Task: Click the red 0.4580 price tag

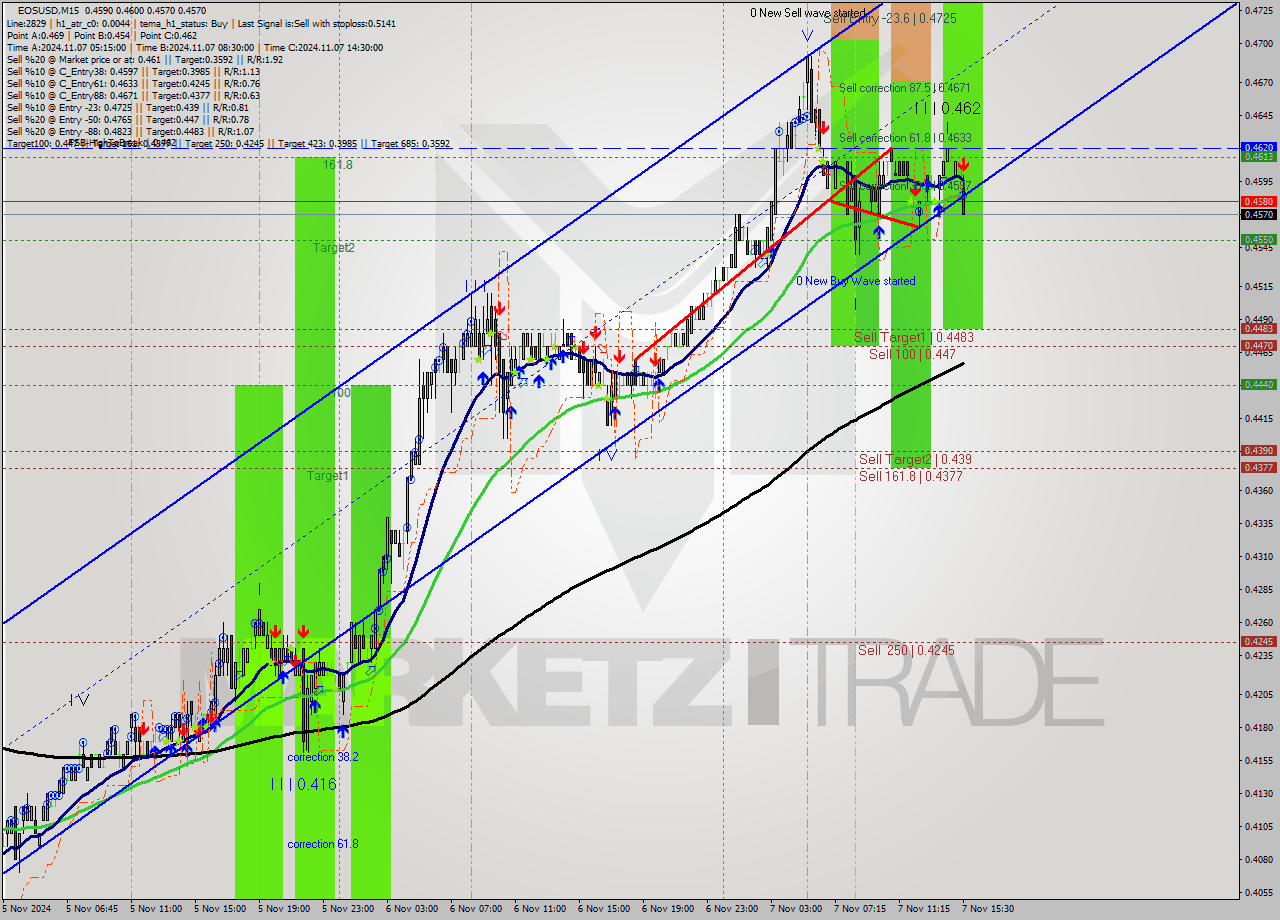Action: 1257,201
